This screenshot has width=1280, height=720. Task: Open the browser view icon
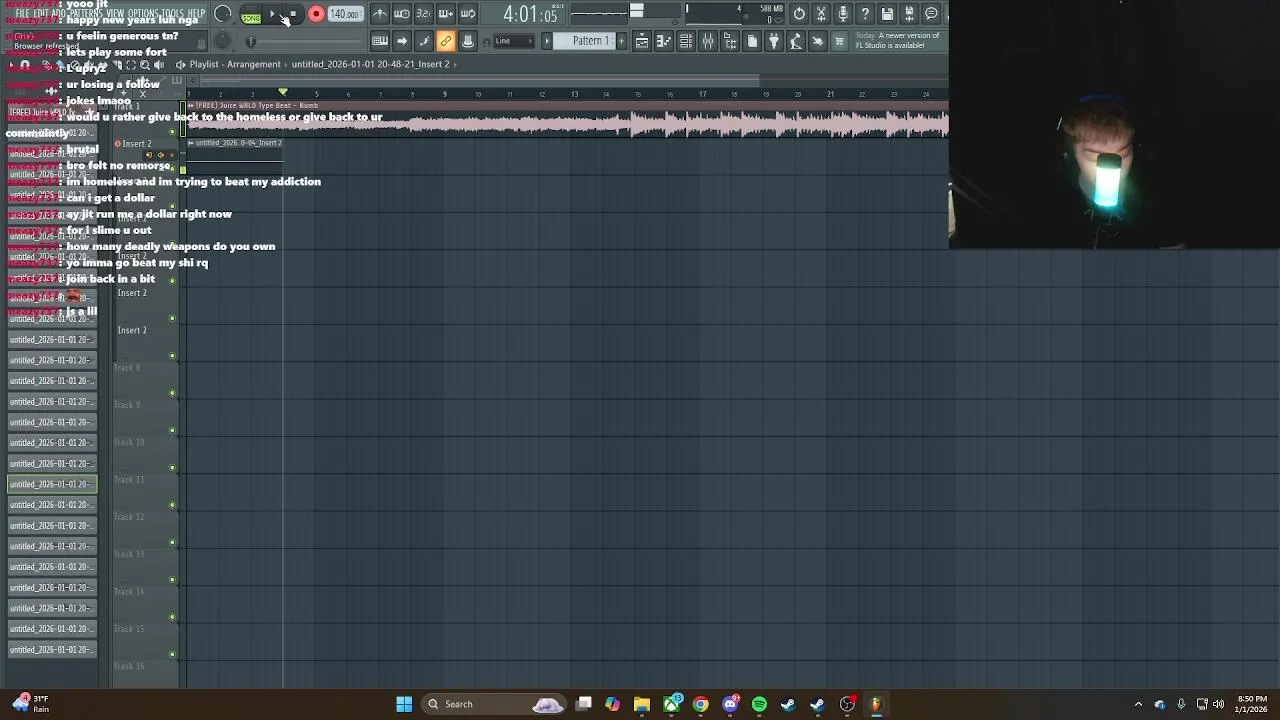[730, 41]
